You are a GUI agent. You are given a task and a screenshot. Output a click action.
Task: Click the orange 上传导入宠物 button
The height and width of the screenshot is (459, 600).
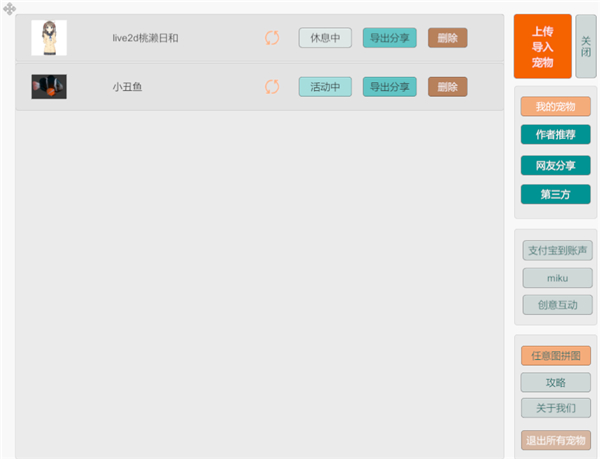point(542,46)
